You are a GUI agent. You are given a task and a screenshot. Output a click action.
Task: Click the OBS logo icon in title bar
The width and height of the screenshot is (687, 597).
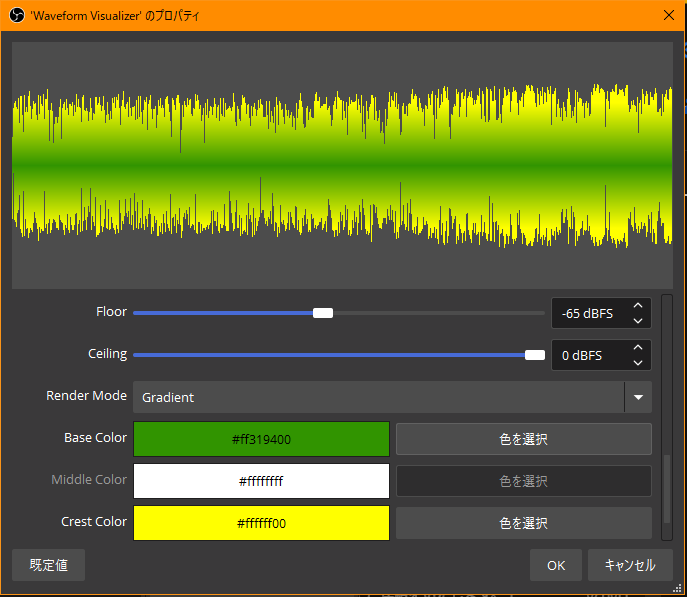click(16, 14)
